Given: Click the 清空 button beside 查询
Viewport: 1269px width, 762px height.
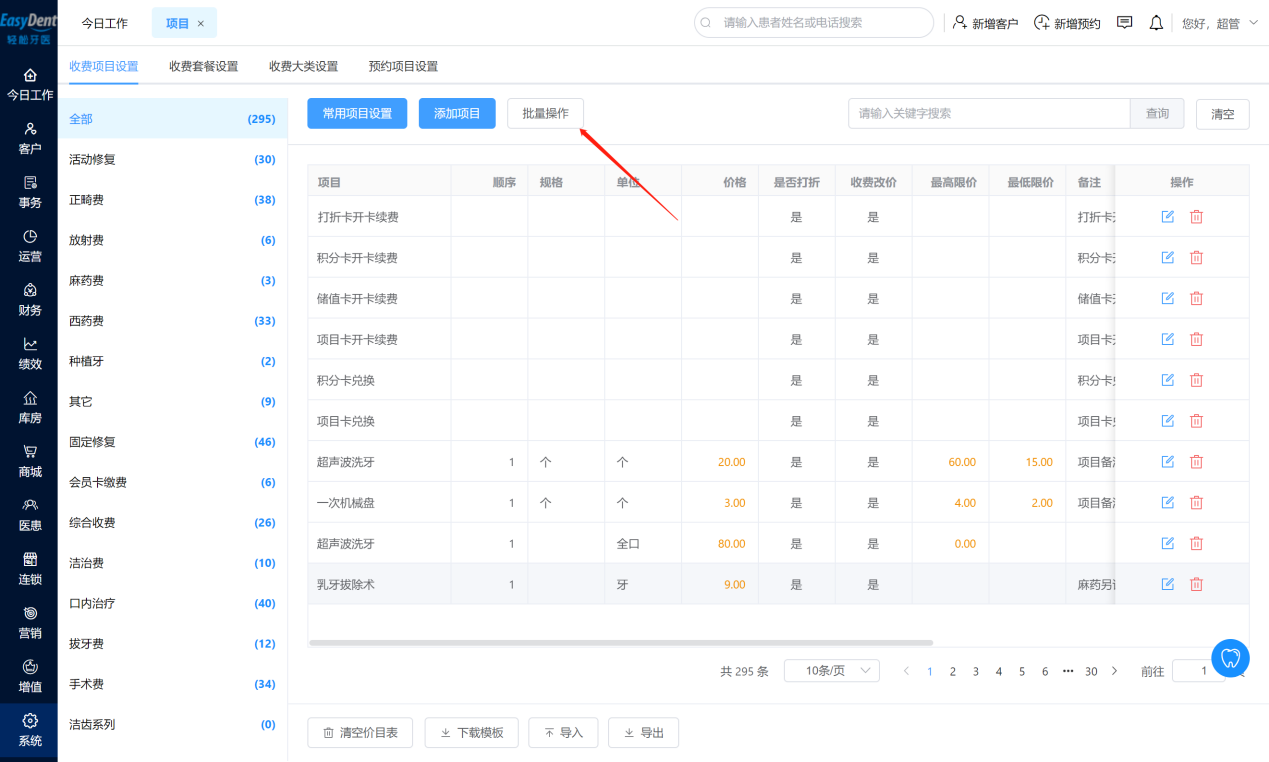Looking at the screenshot, I should 1223,114.
